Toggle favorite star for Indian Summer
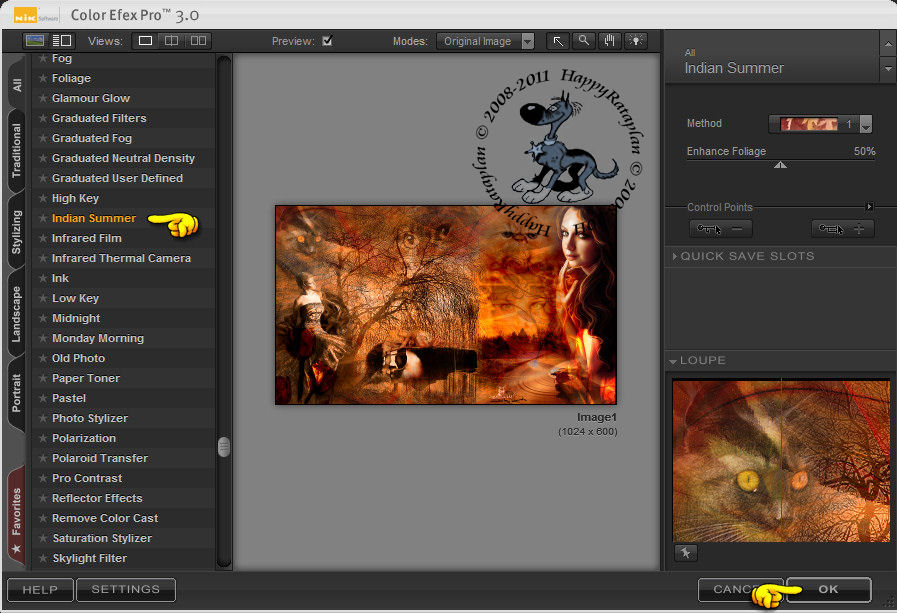The image size is (897, 613). click(43, 218)
